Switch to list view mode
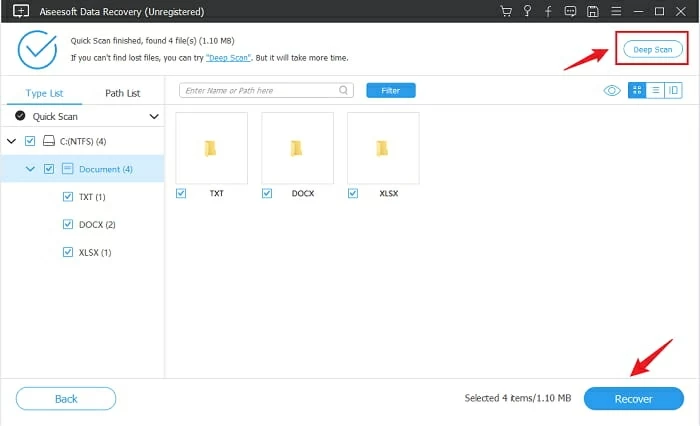Screen dimensions: 700x426 click(655, 90)
